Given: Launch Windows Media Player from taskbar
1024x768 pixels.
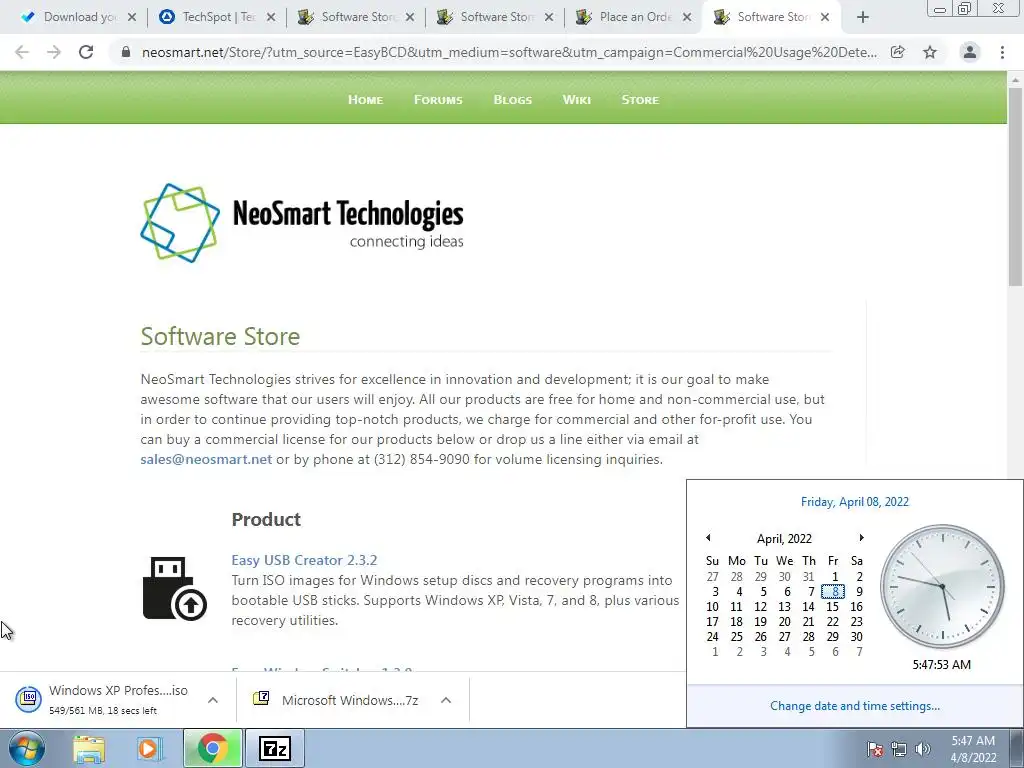Looking at the screenshot, I should pos(150,749).
